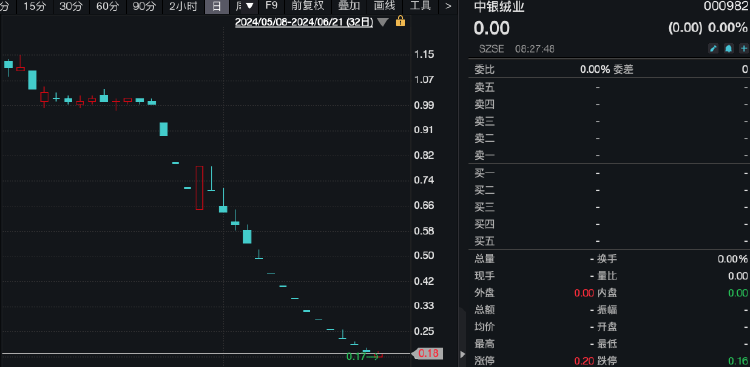Set a price alert with the bell icon
750x367 pixels.
tap(728, 49)
